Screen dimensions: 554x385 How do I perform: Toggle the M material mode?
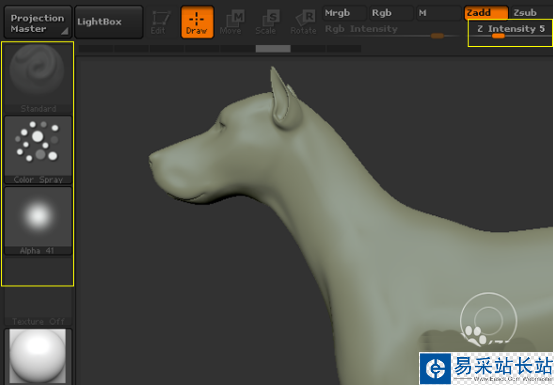438,13
